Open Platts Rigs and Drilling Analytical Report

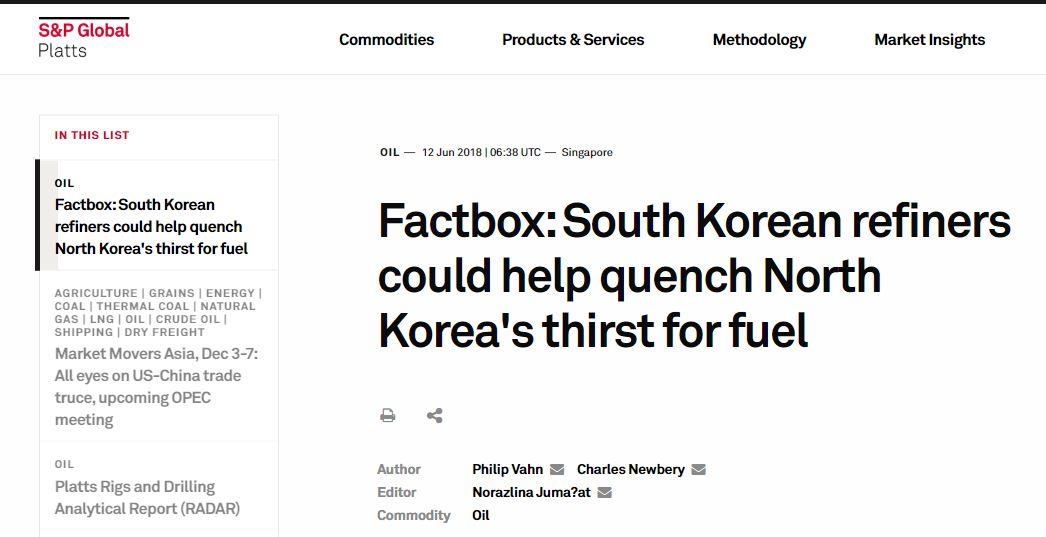[147, 498]
